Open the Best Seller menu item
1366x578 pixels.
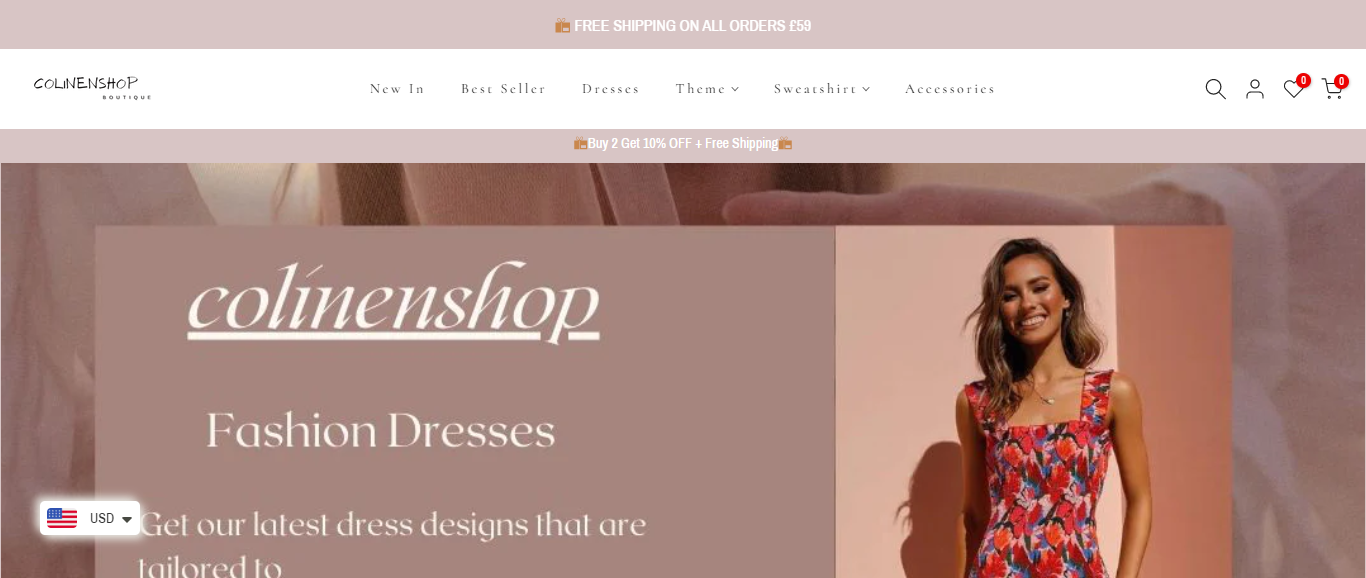click(x=503, y=89)
